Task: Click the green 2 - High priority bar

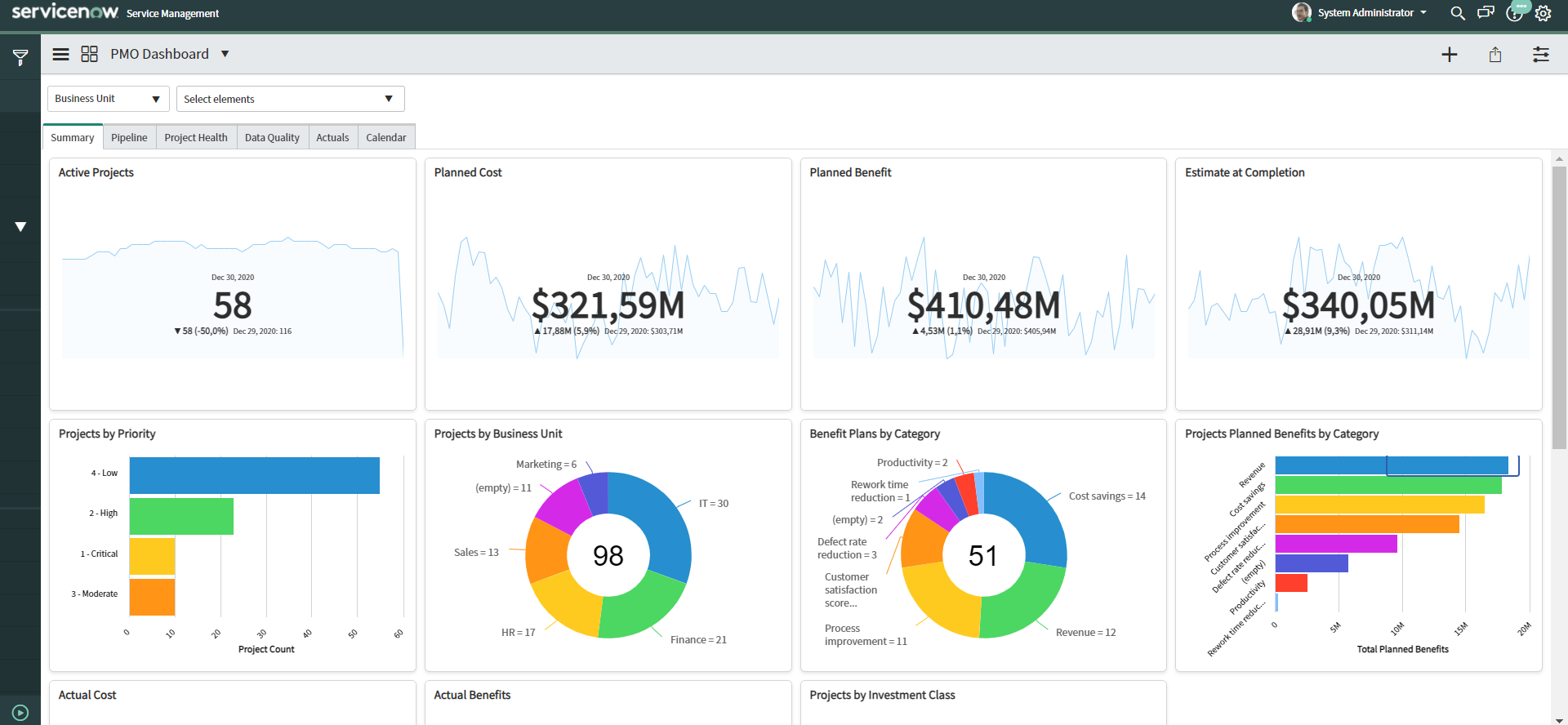Action: coord(181,516)
